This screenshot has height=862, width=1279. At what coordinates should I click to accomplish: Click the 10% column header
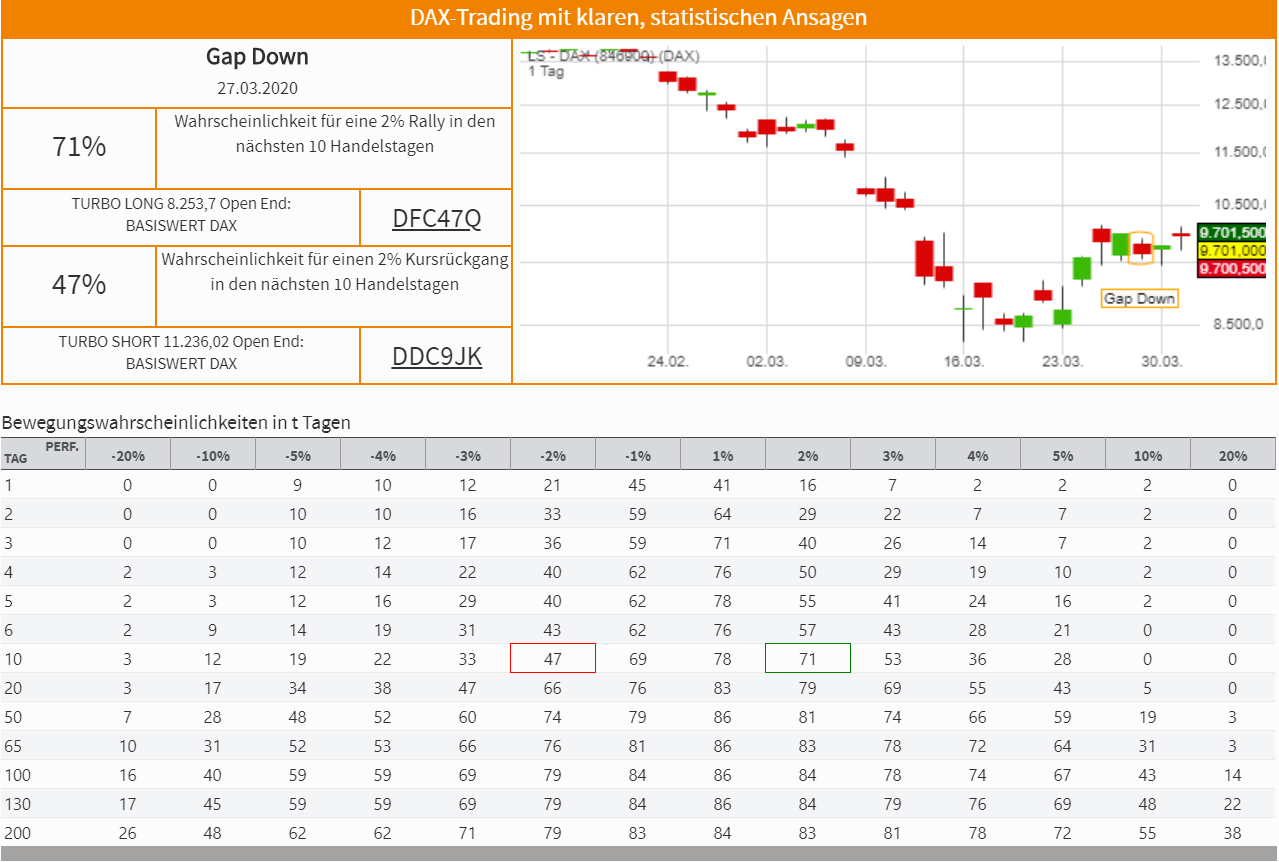[1148, 455]
